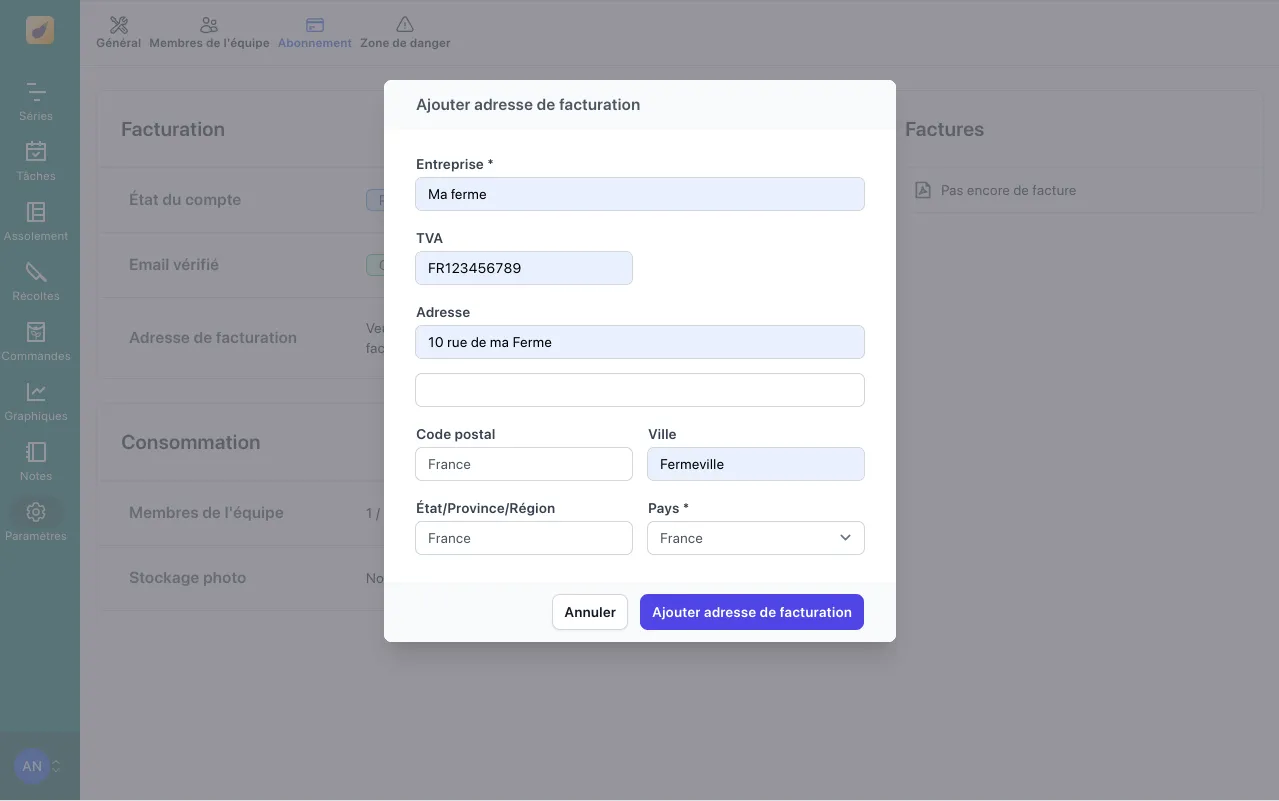Image resolution: width=1279 pixels, height=801 pixels.
Task: Open the Séries sidebar icon
Action: 36,93
